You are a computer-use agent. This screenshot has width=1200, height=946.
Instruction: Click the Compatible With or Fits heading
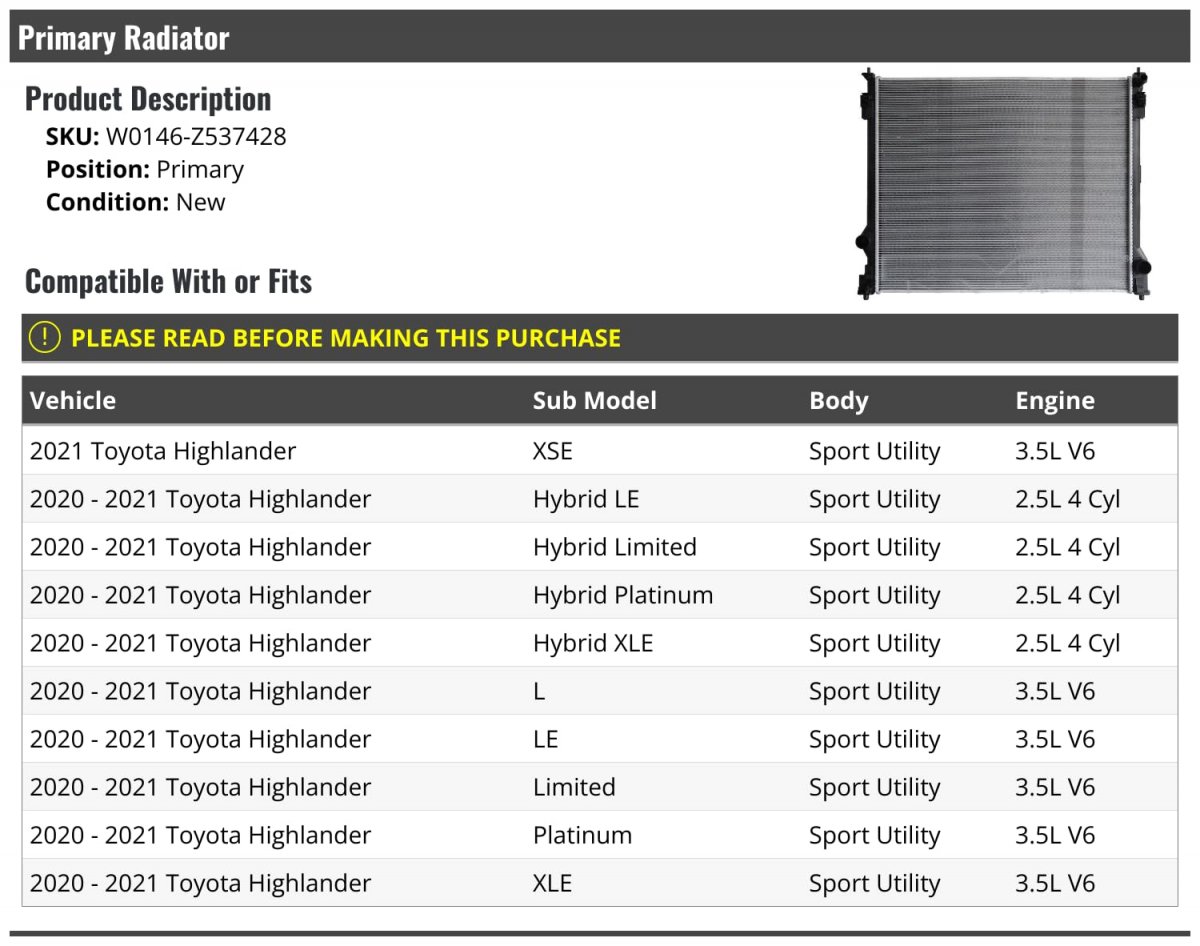(168, 281)
